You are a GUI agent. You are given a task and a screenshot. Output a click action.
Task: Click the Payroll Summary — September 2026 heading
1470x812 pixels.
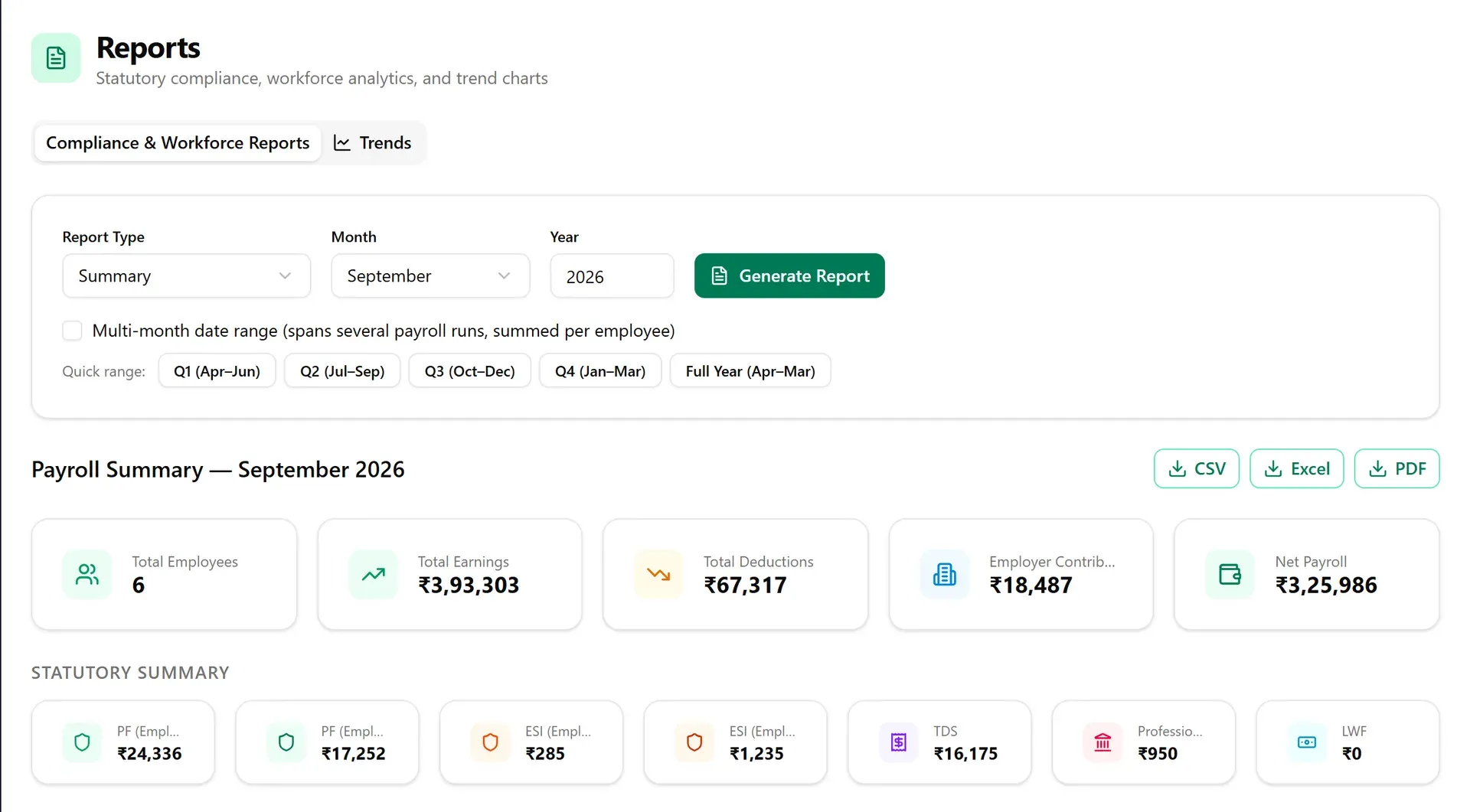click(218, 470)
